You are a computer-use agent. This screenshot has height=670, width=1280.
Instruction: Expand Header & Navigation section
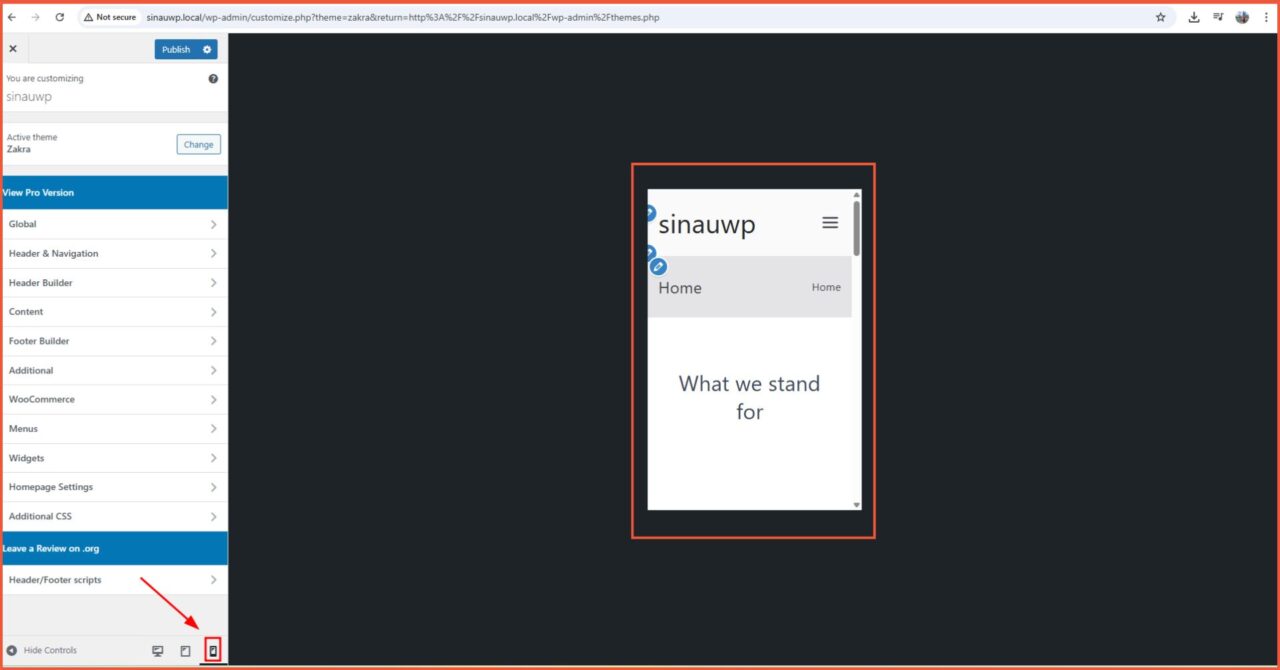(115, 253)
